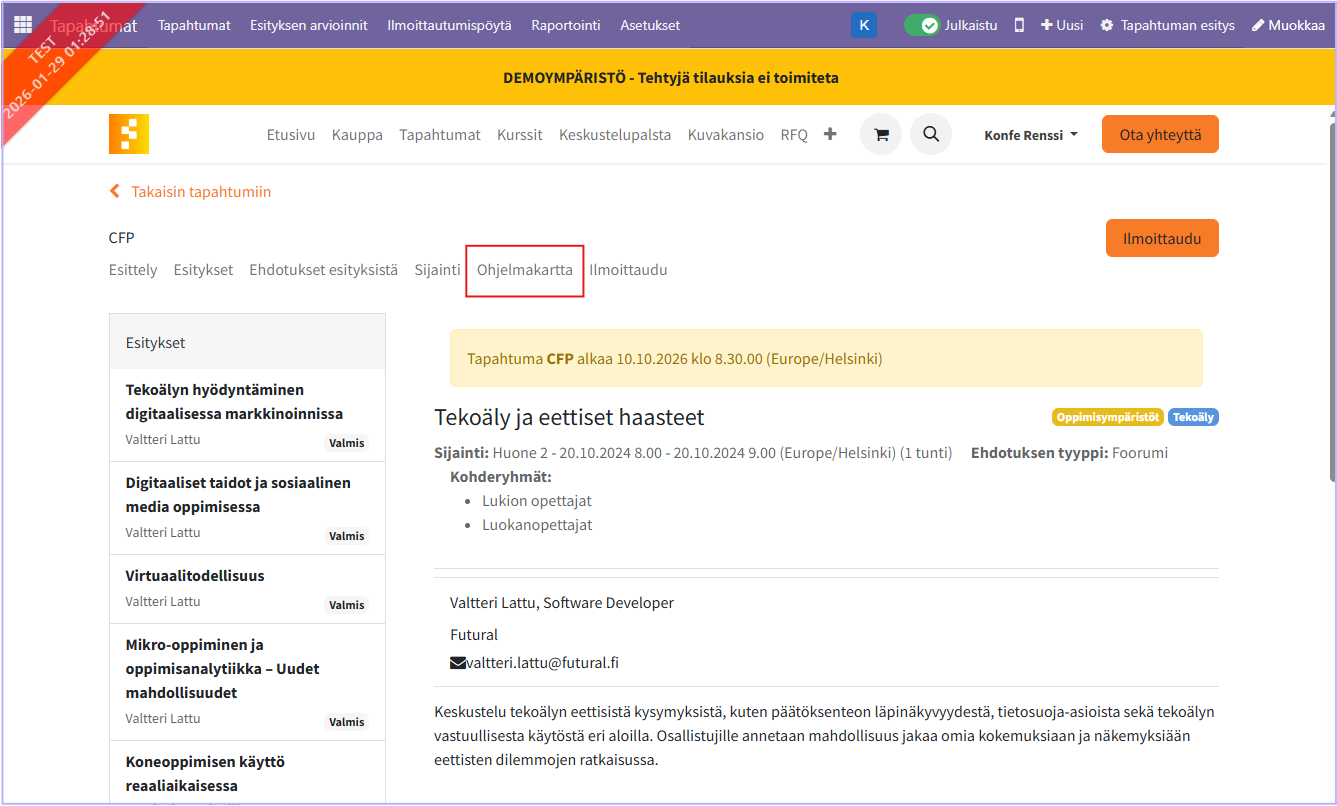
Task: Click the envelope icon beside email address
Action: [458, 662]
